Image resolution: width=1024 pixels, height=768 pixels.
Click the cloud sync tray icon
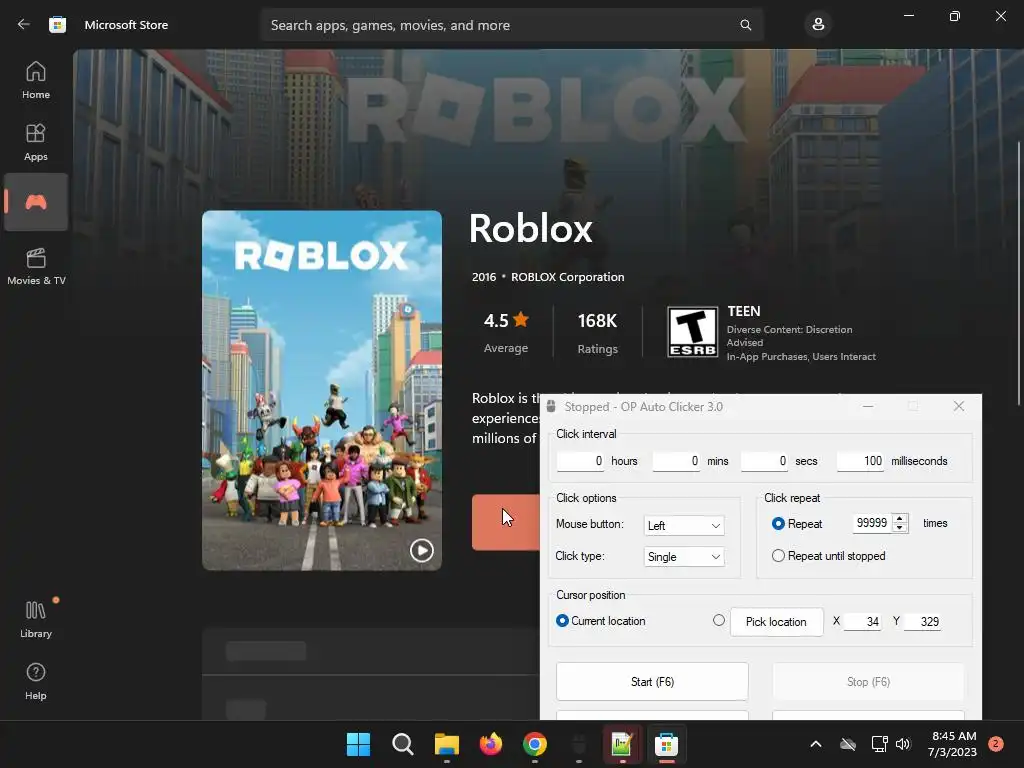click(x=848, y=744)
